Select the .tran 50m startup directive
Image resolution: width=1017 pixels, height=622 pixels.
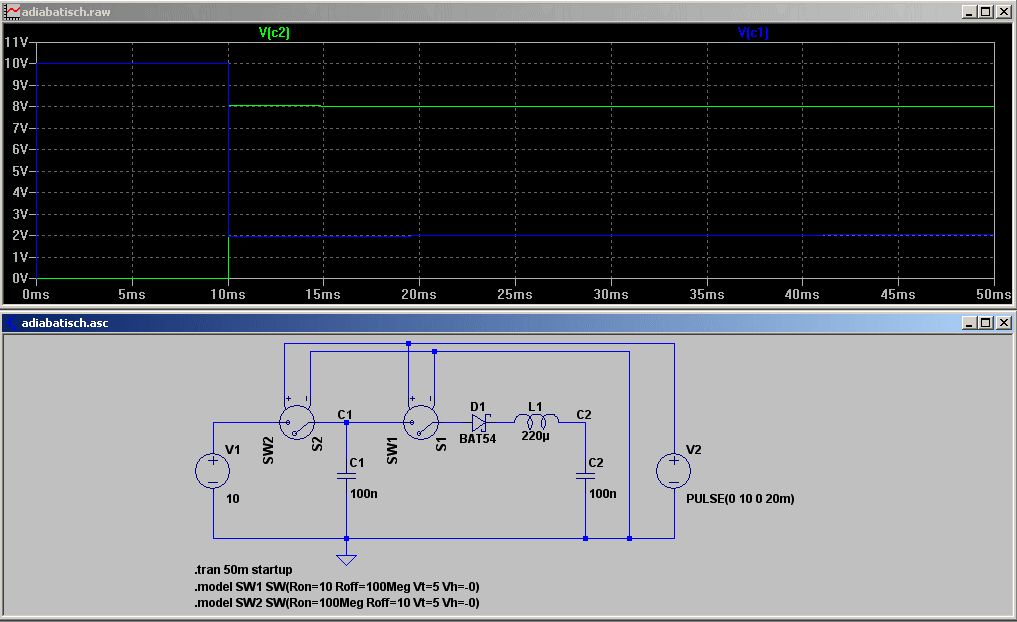coord(243,569)
